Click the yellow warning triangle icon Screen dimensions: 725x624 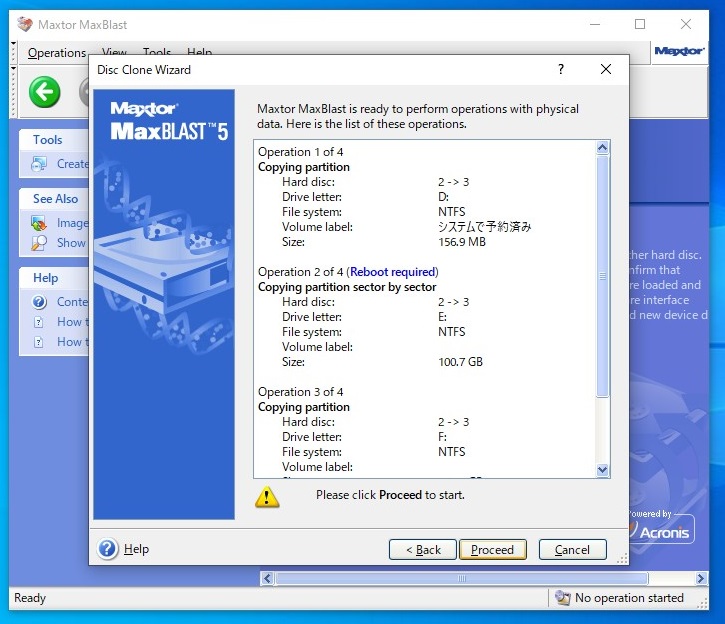267,497
